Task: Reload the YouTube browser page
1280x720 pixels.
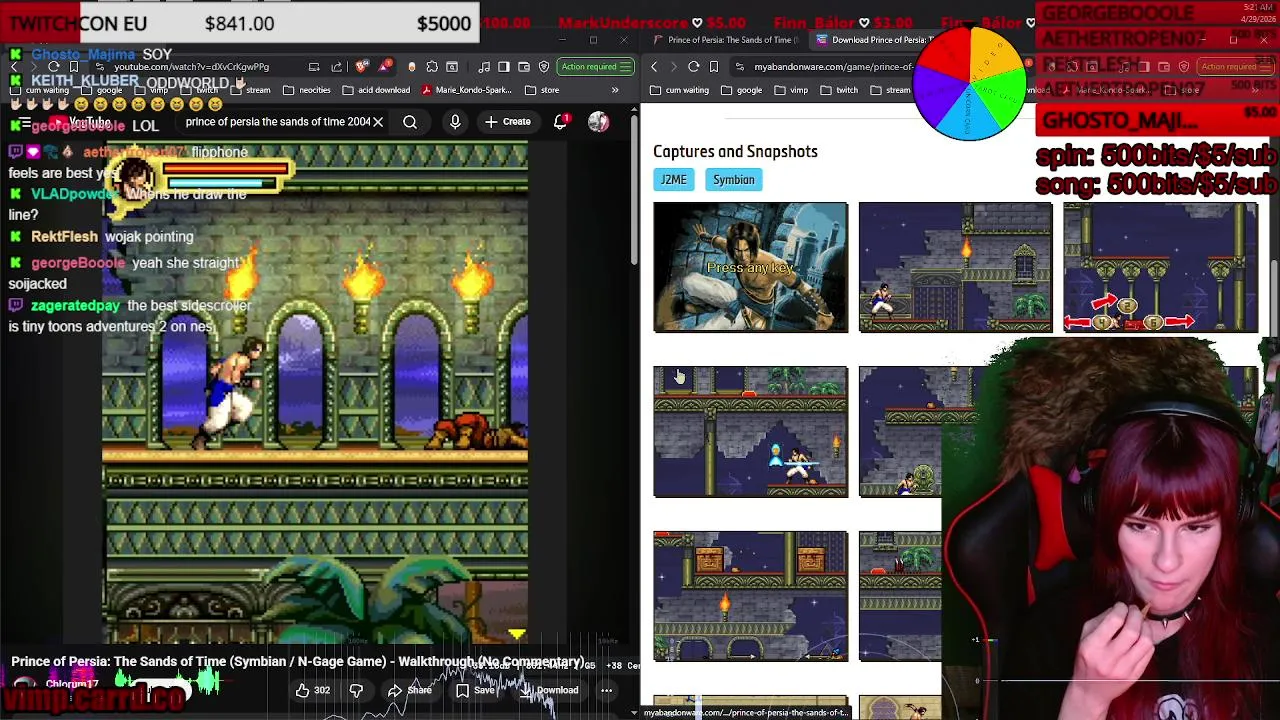Action: click(54, 67)
